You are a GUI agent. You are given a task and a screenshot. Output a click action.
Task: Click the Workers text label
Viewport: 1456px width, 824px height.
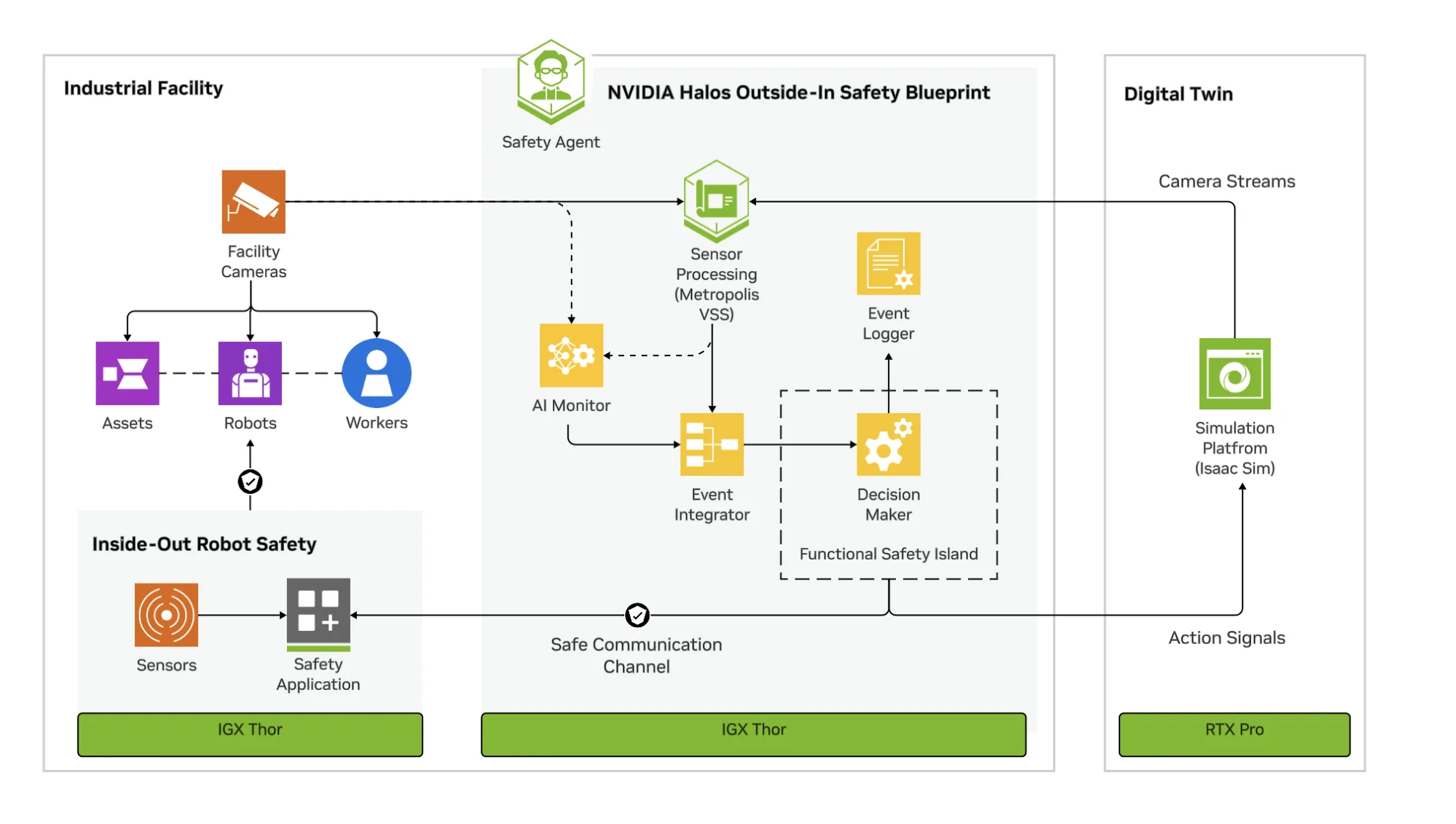point(377,423)
